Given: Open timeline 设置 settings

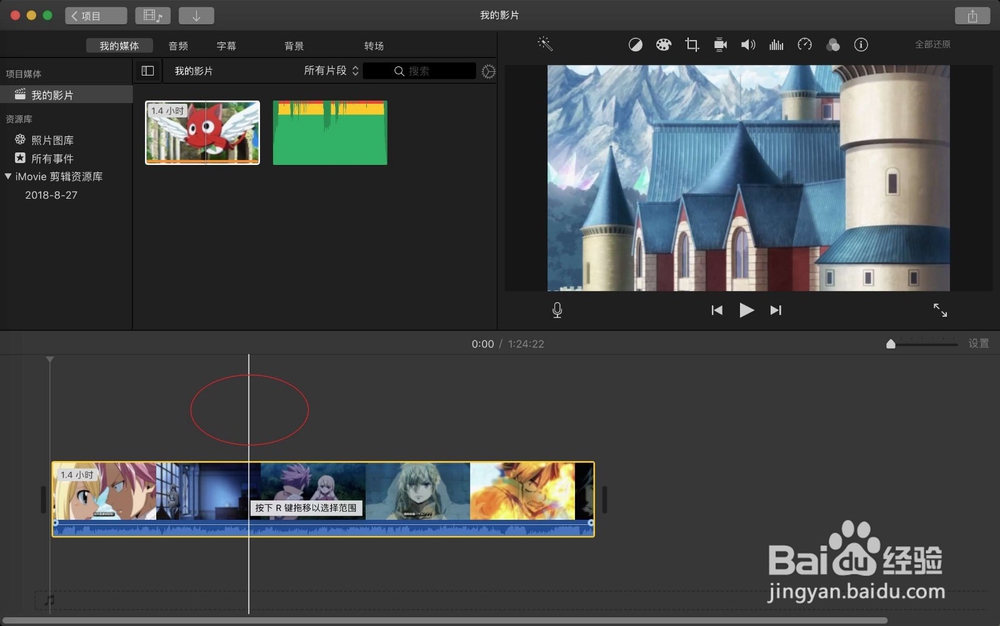Looking at the screenshot, I should [978, 344].
